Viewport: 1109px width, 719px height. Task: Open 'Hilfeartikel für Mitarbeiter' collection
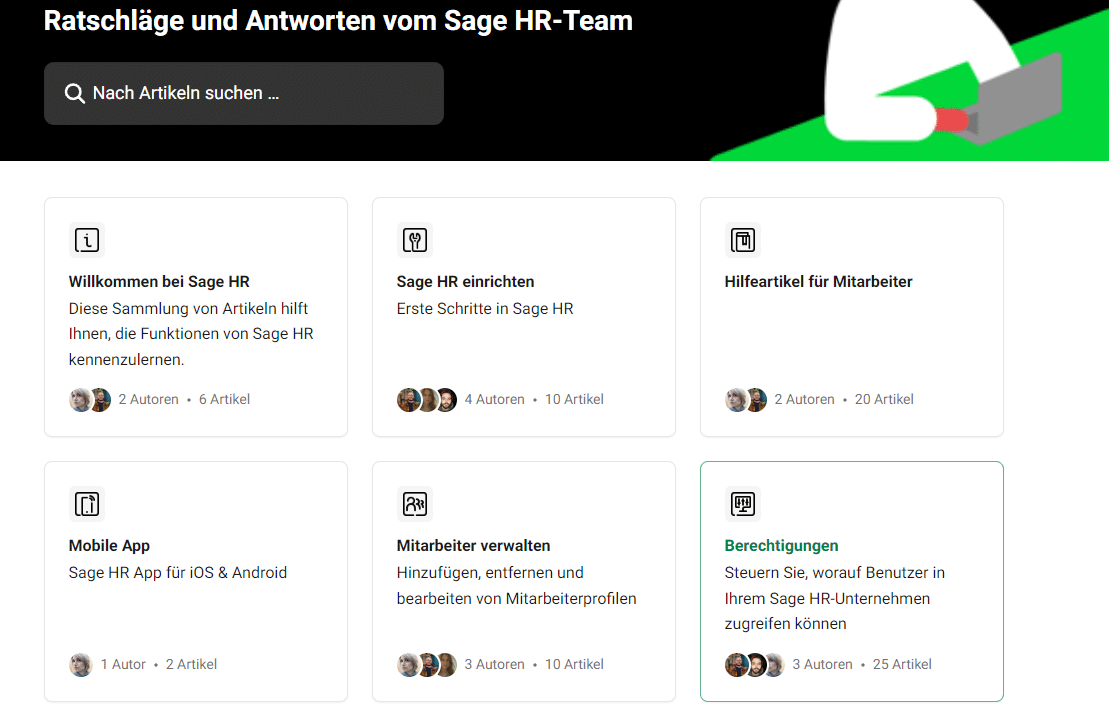[818, 282]
